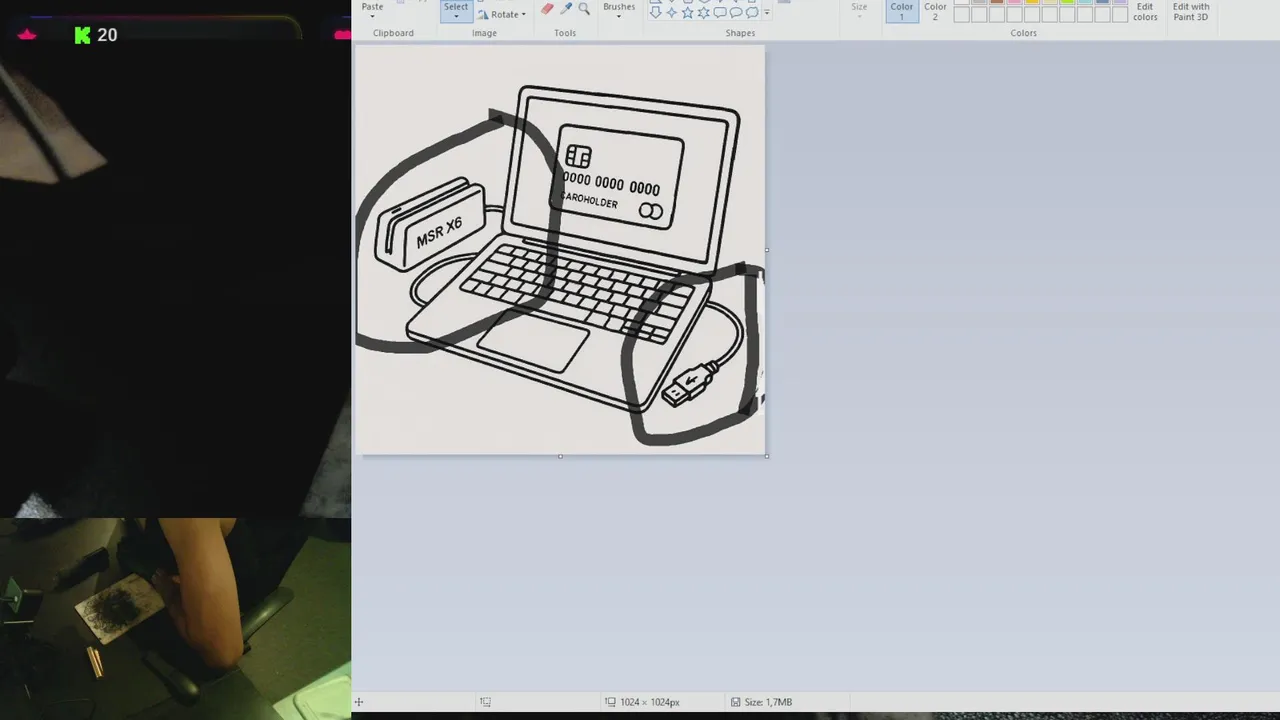The image size is (1280, 720).
Task: Click Edit with Paint 3D button
Action: point(1191,11)
